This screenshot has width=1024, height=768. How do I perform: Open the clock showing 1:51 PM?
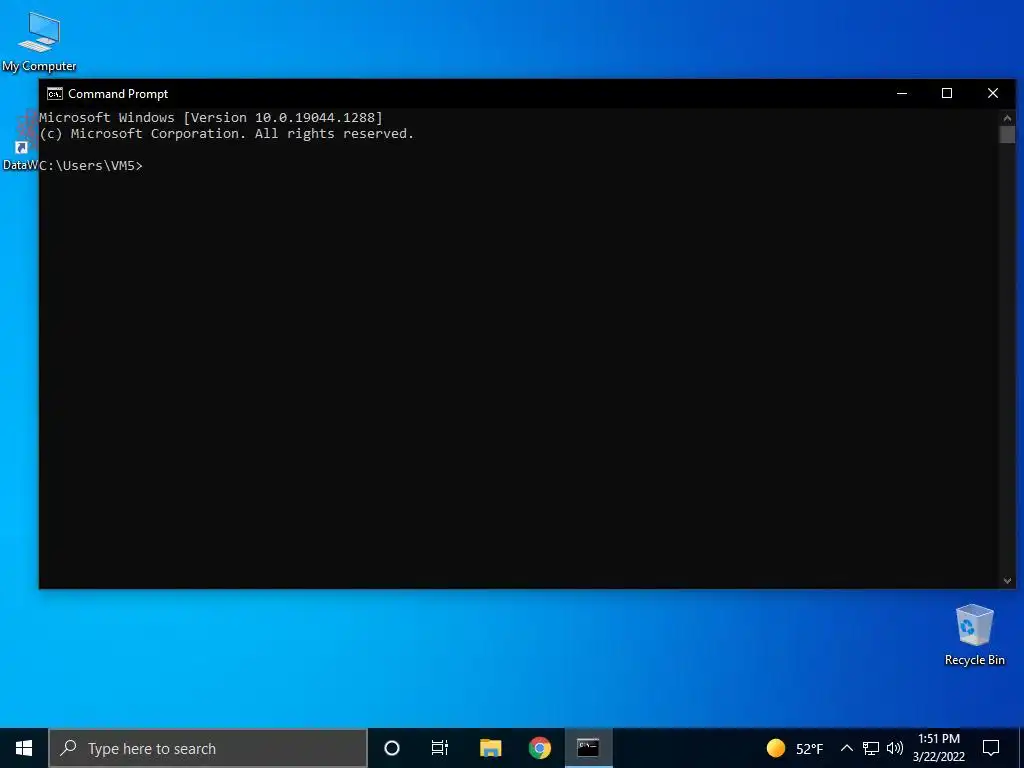pos(939,748)
